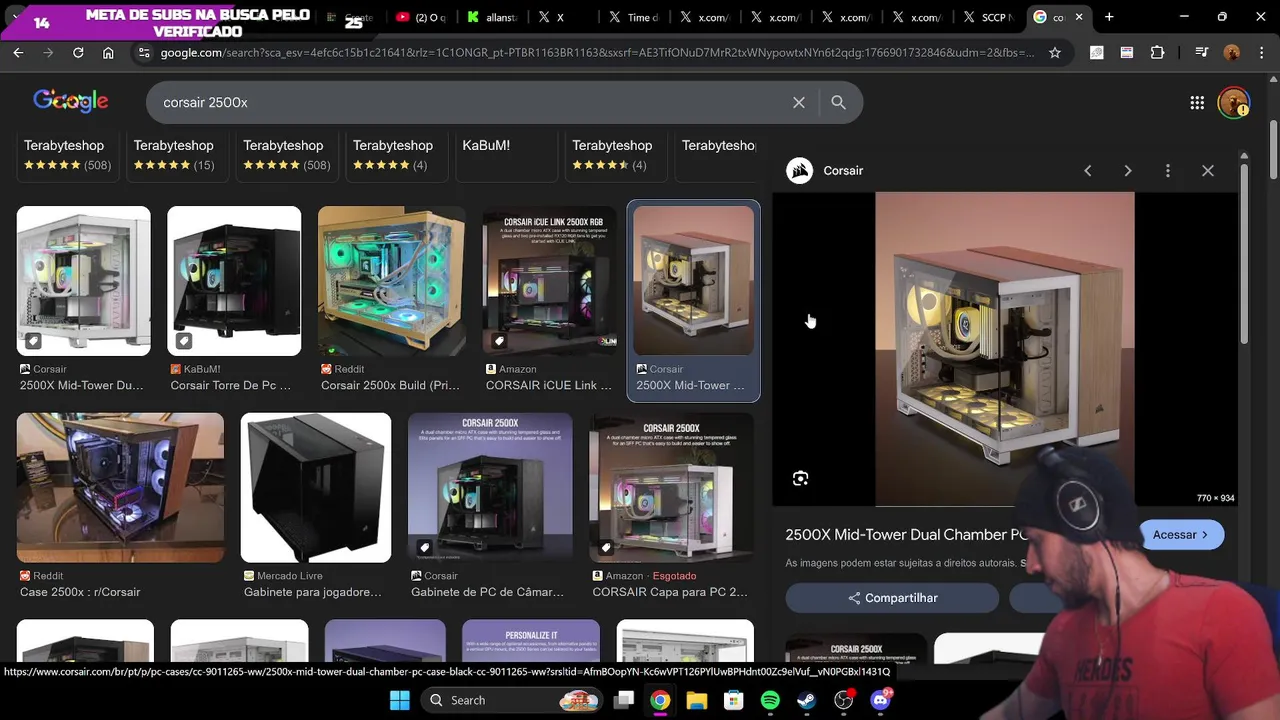Open Microsoft Store from taskbar

pyautogui.click(x=734, y=700)
